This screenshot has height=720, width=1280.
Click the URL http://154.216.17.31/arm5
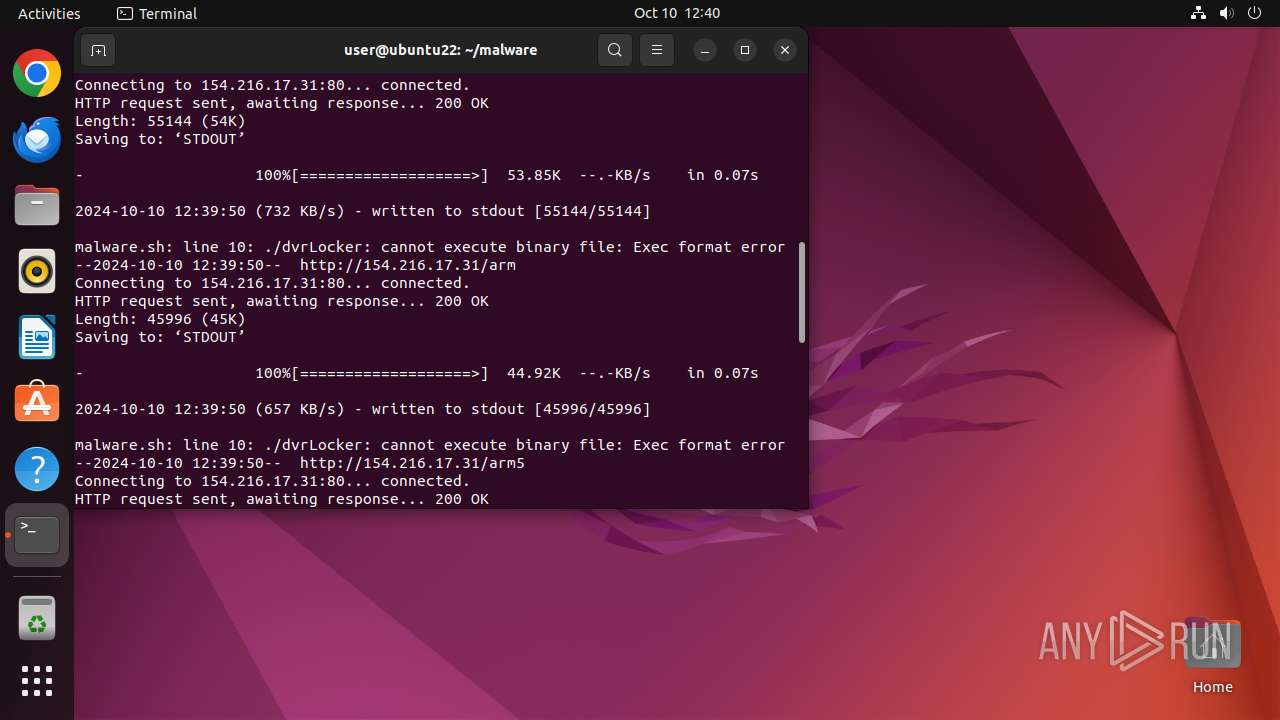tap(412, 463)
